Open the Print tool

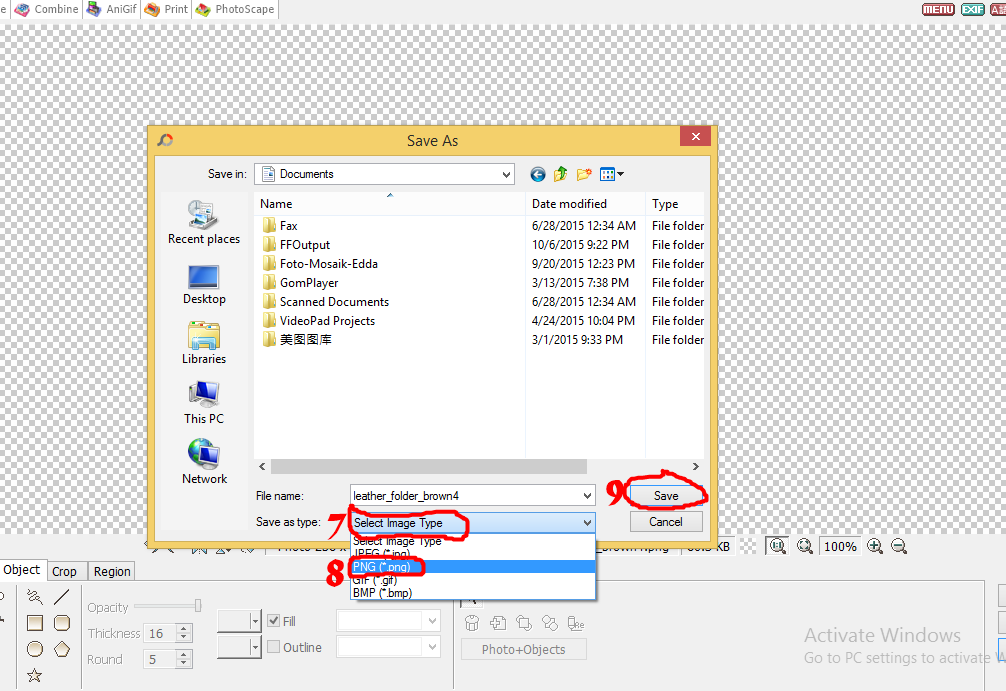click(x=165, y=9)
